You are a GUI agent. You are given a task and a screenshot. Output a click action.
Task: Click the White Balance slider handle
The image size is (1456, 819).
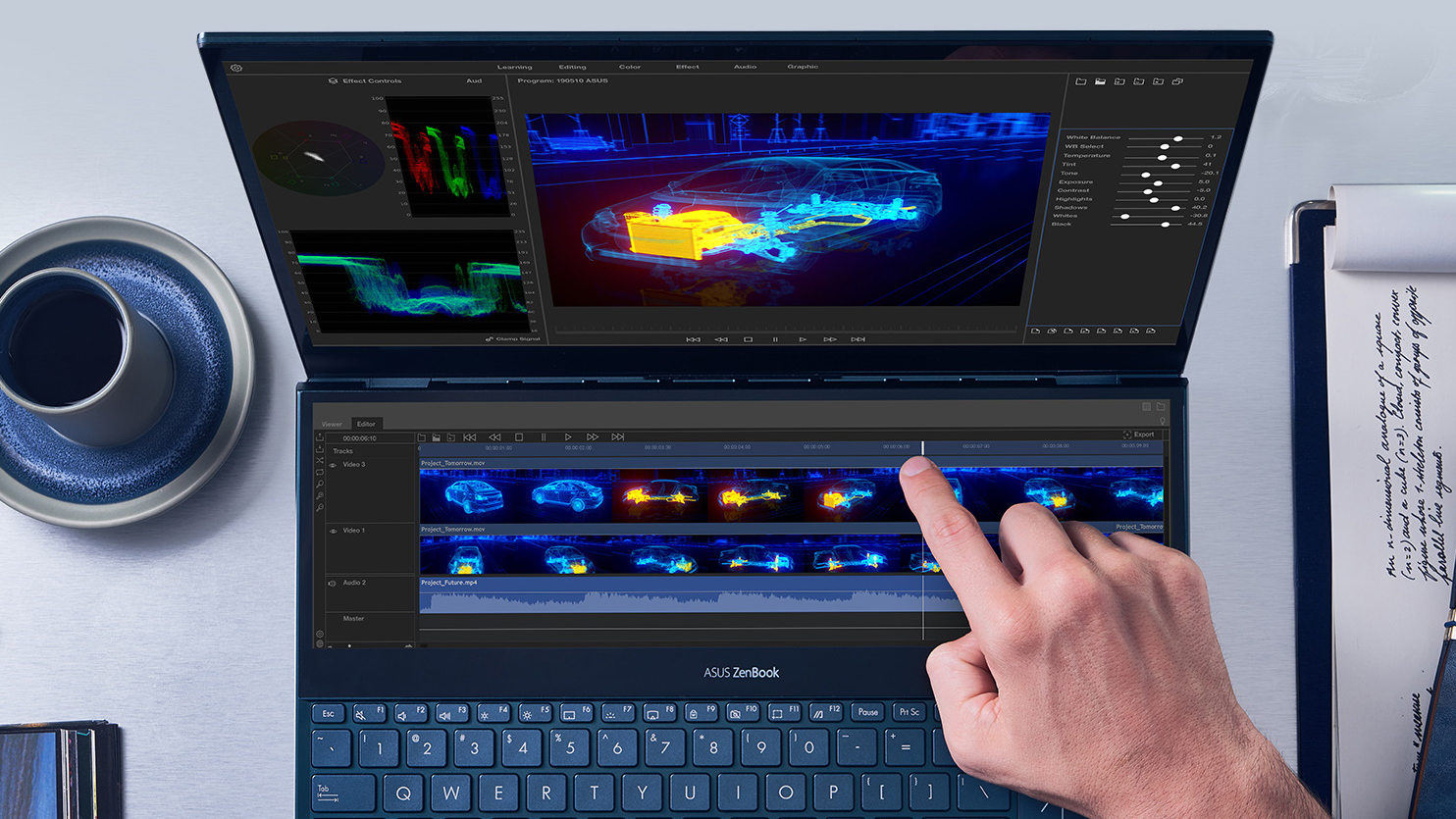(x=1177, y=138)
